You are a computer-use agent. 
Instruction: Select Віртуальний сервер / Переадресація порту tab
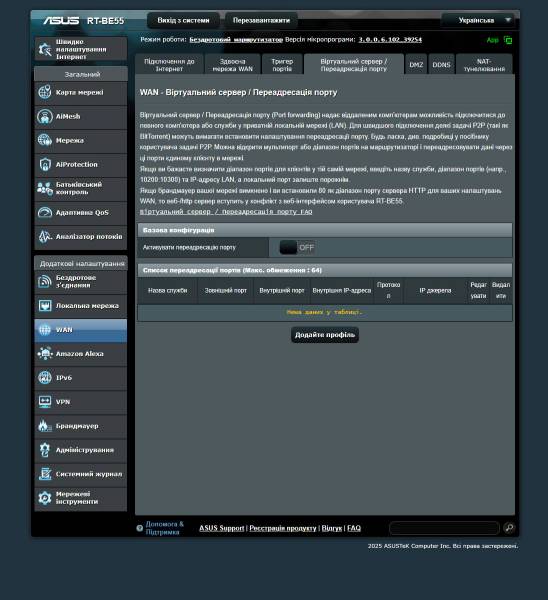coord(354,65)
